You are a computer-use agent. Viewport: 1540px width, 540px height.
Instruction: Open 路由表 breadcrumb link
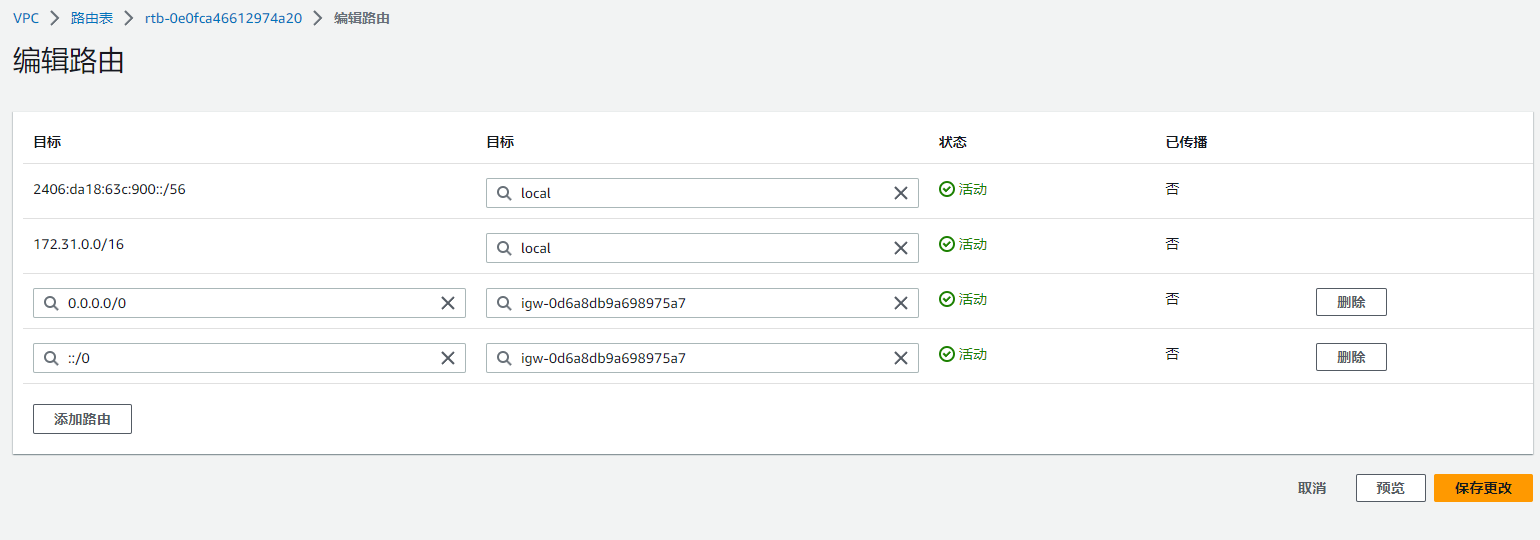click(x=91, y=18)
